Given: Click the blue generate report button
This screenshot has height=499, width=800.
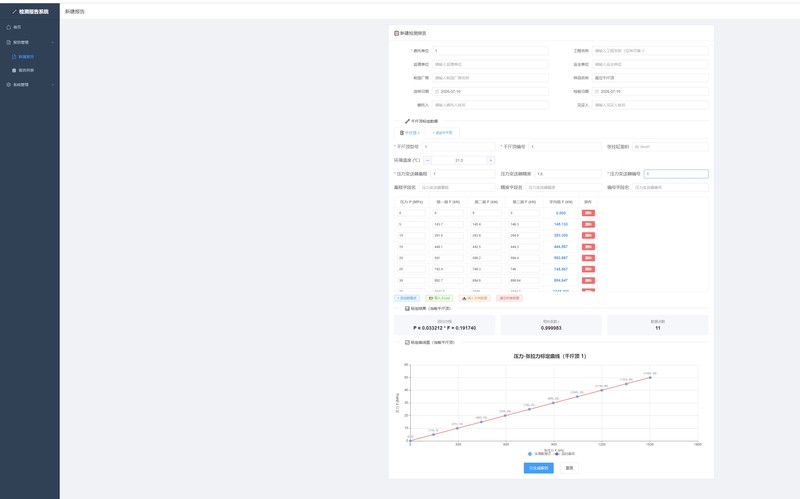Looking at the screenshot, I should (538, 468).
